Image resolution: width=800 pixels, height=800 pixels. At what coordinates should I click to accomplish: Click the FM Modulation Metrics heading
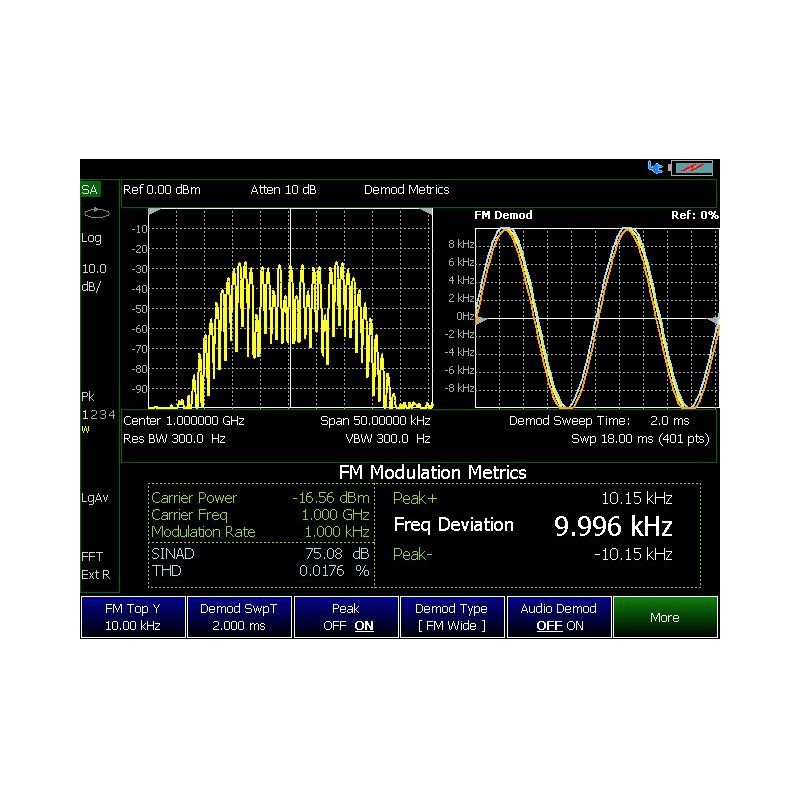click(x=432, y=472)
